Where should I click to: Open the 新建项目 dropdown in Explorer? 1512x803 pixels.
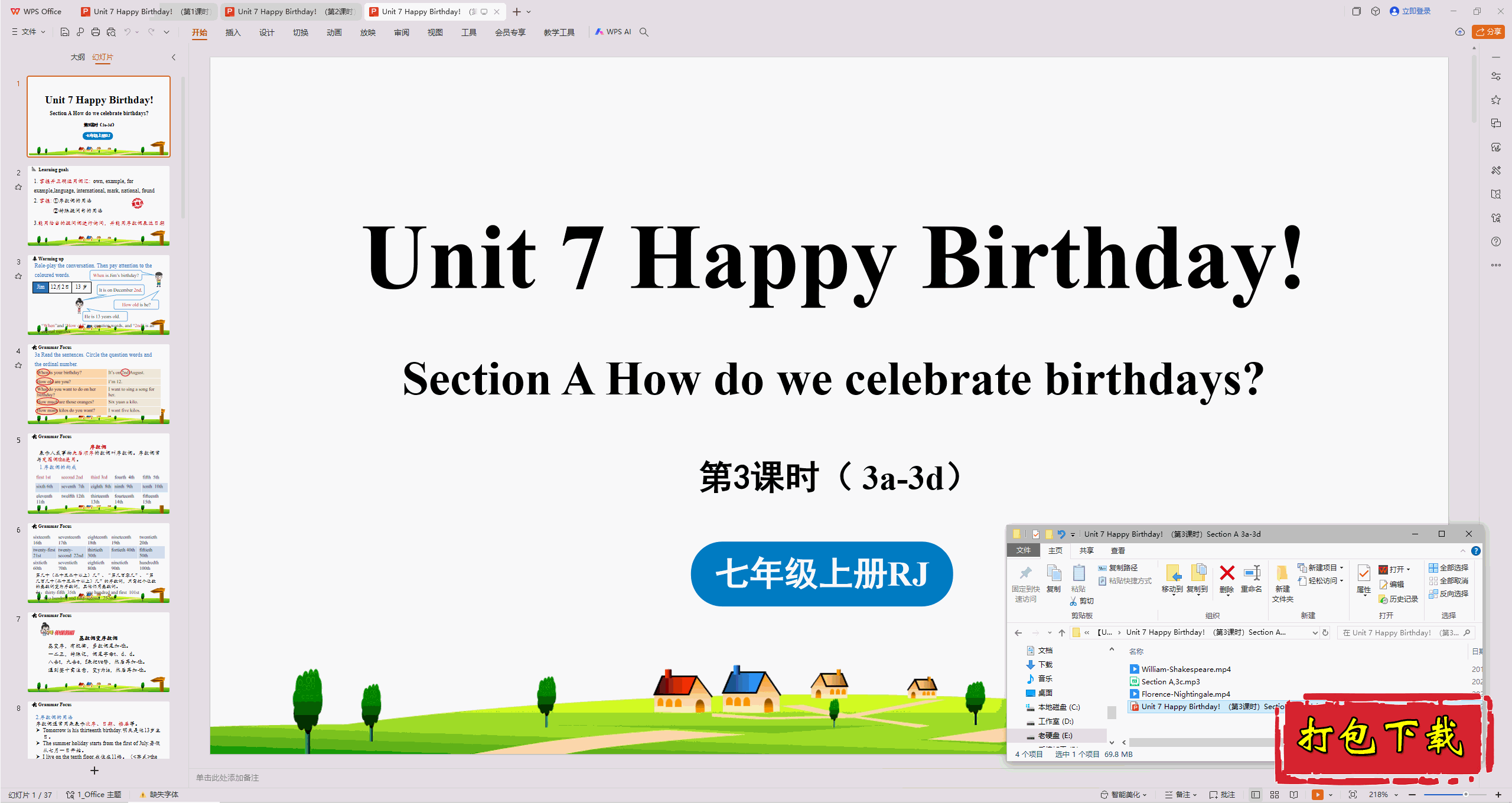click(1321, 568)
